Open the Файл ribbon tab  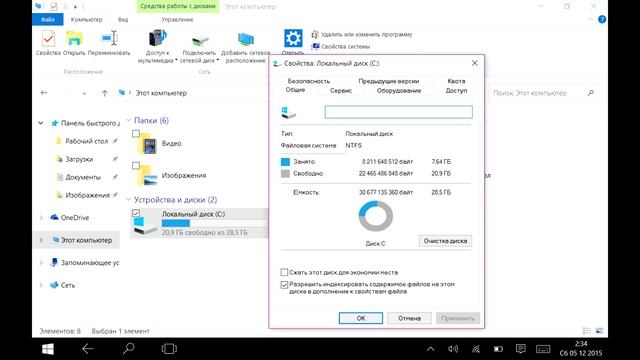point(48,20)
